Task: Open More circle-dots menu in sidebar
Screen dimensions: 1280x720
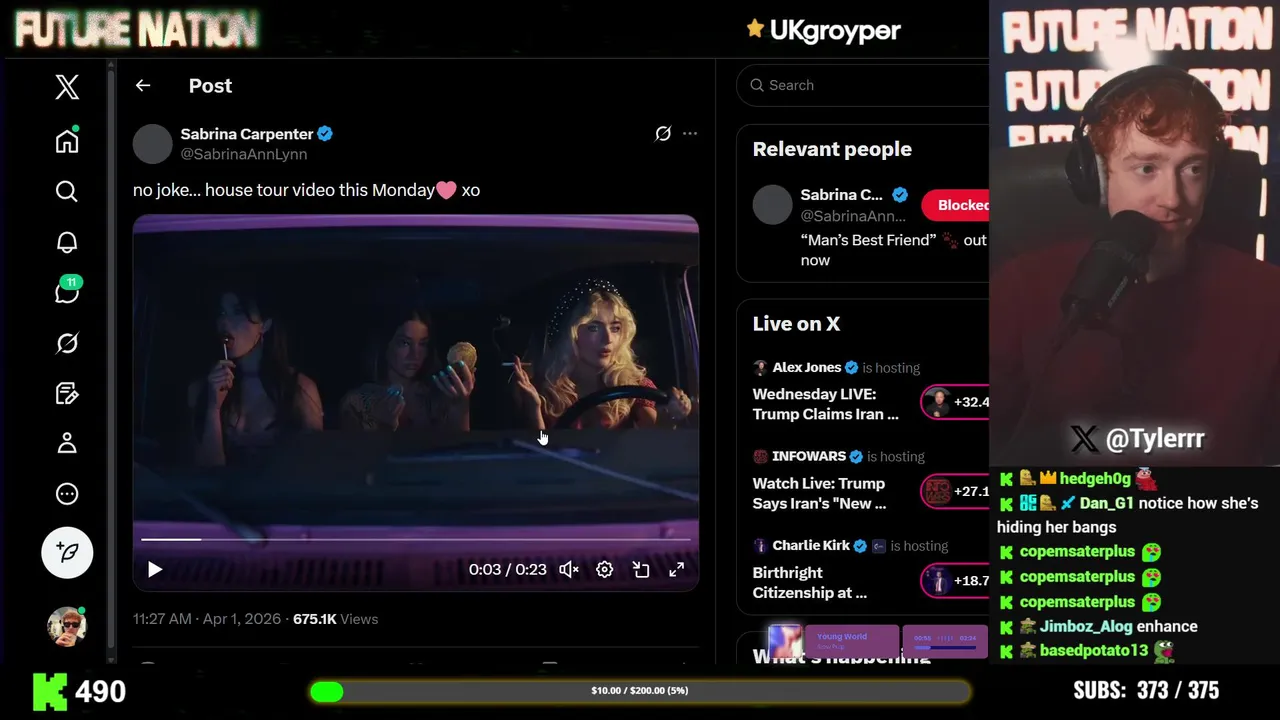Action: (67, 493)
